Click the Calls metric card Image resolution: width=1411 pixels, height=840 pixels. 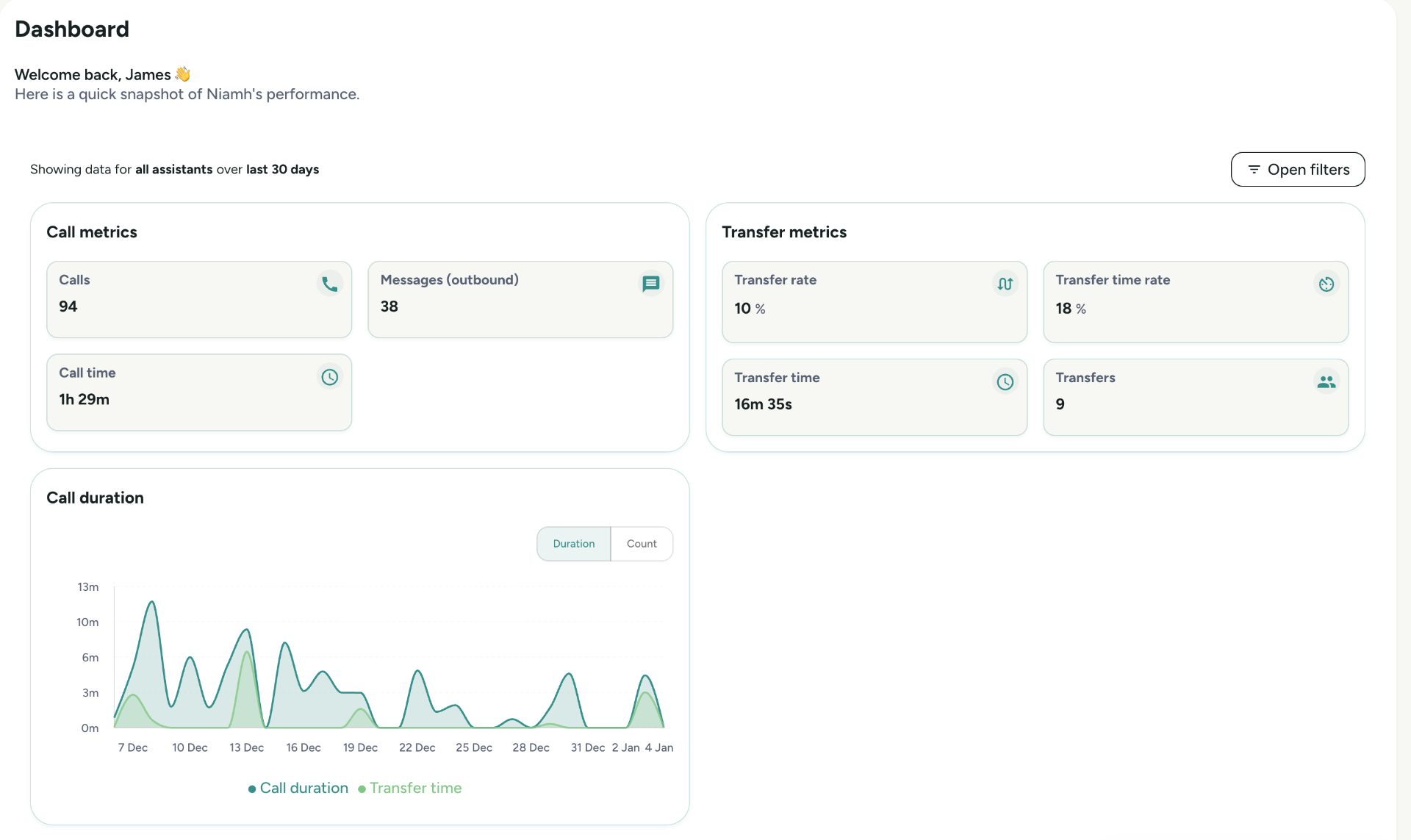click(x=198, y=300)
